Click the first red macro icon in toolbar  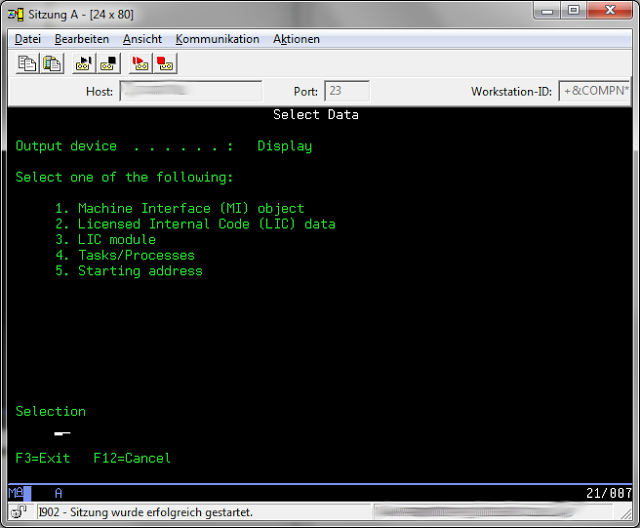(140, 64)
